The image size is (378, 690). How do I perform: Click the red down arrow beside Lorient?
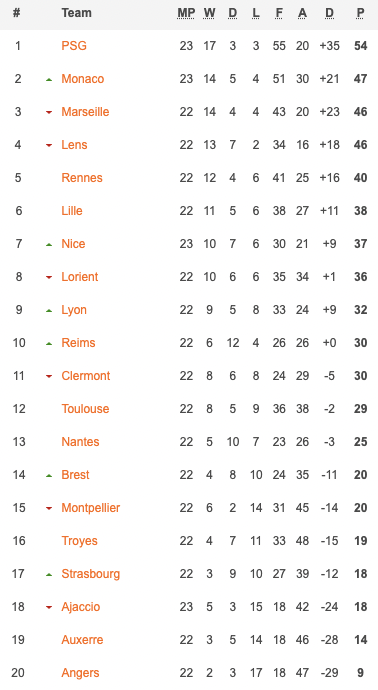49,278
